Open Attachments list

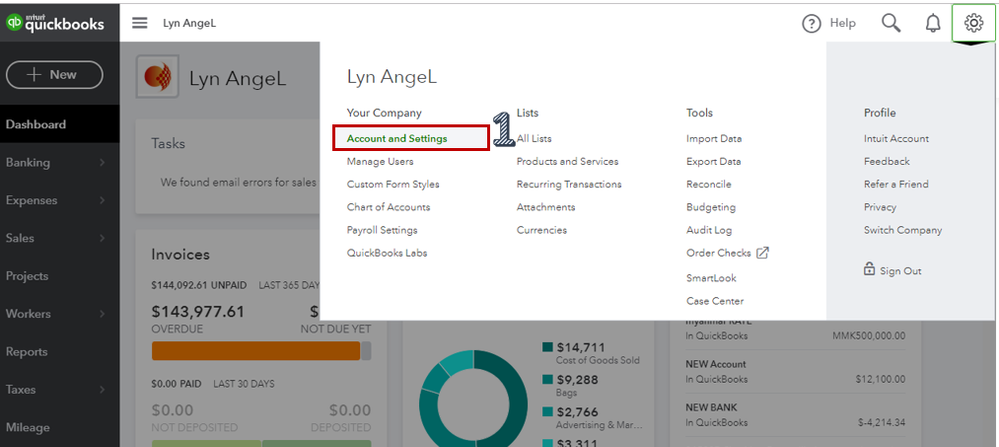(546, 207)
